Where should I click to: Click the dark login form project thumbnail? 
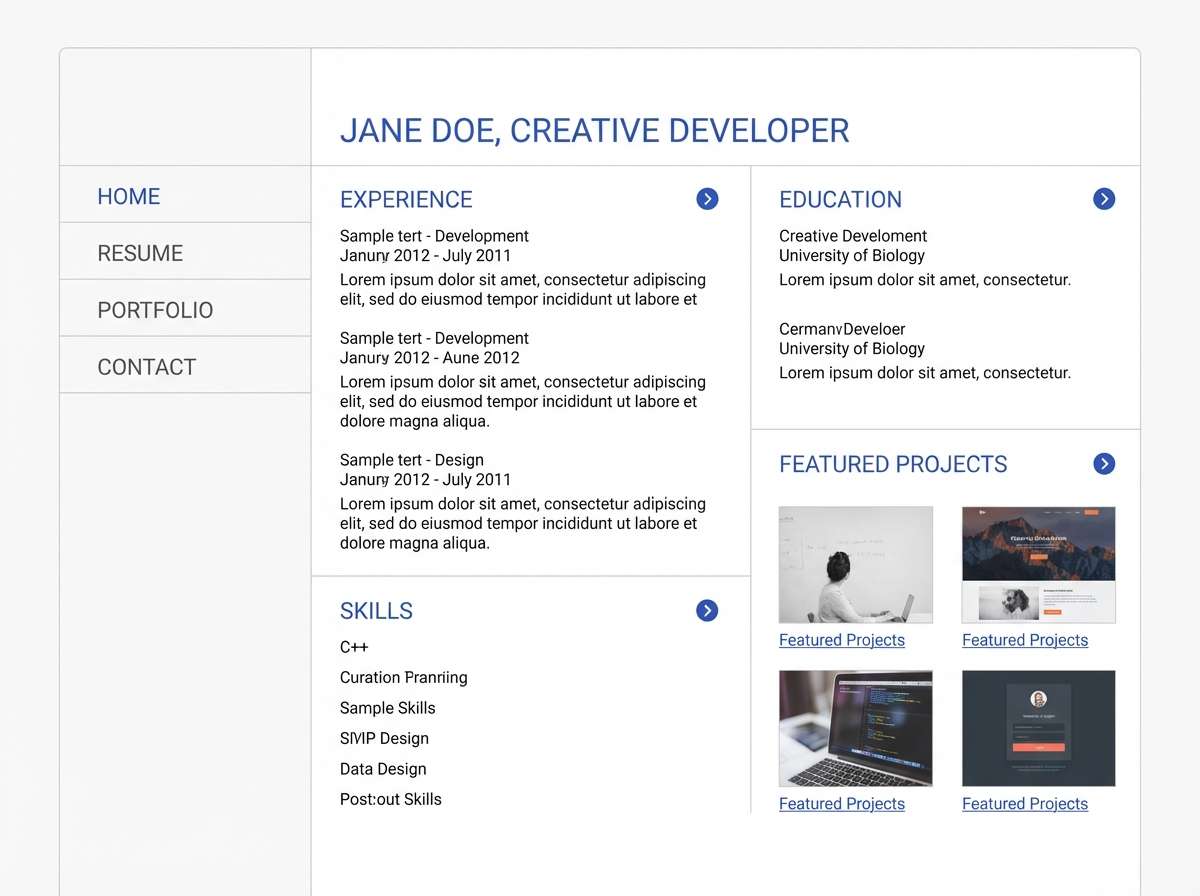tap(1038, 728)
